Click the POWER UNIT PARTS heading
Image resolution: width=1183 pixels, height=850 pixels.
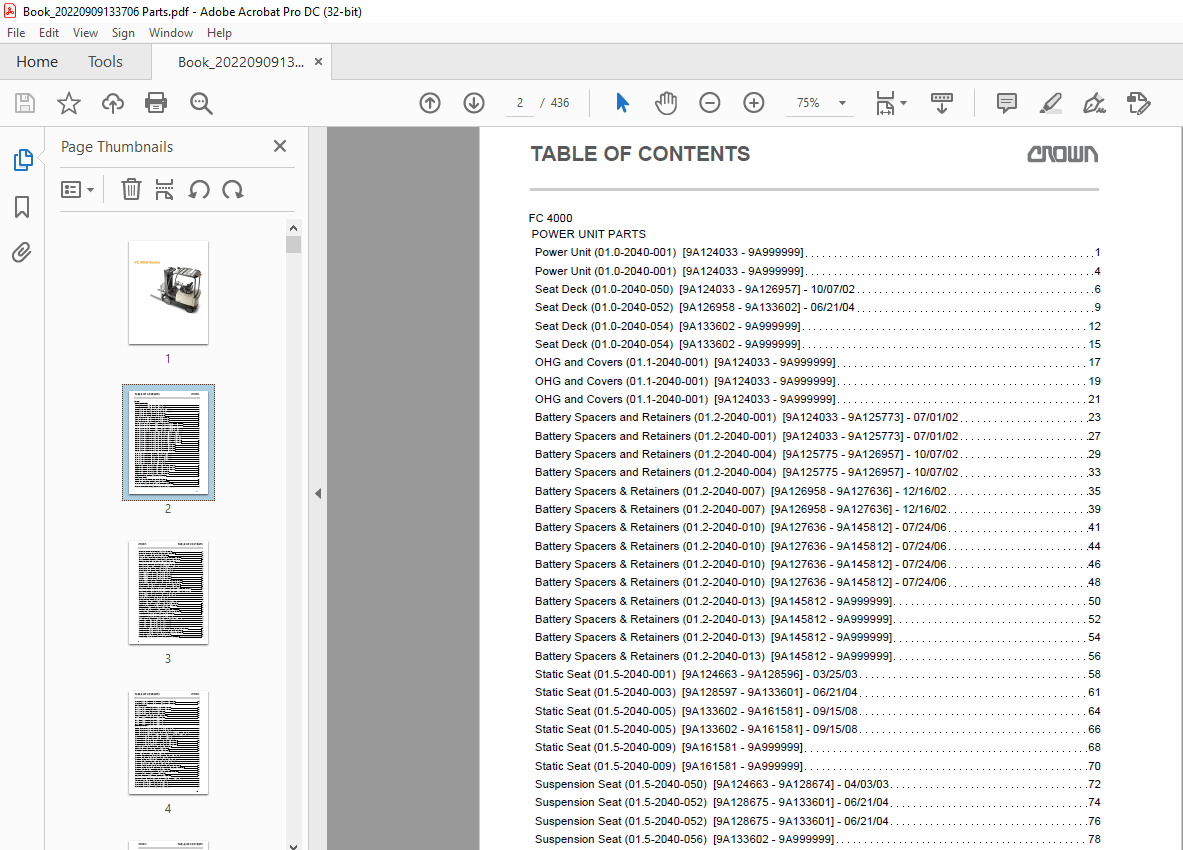588,235
